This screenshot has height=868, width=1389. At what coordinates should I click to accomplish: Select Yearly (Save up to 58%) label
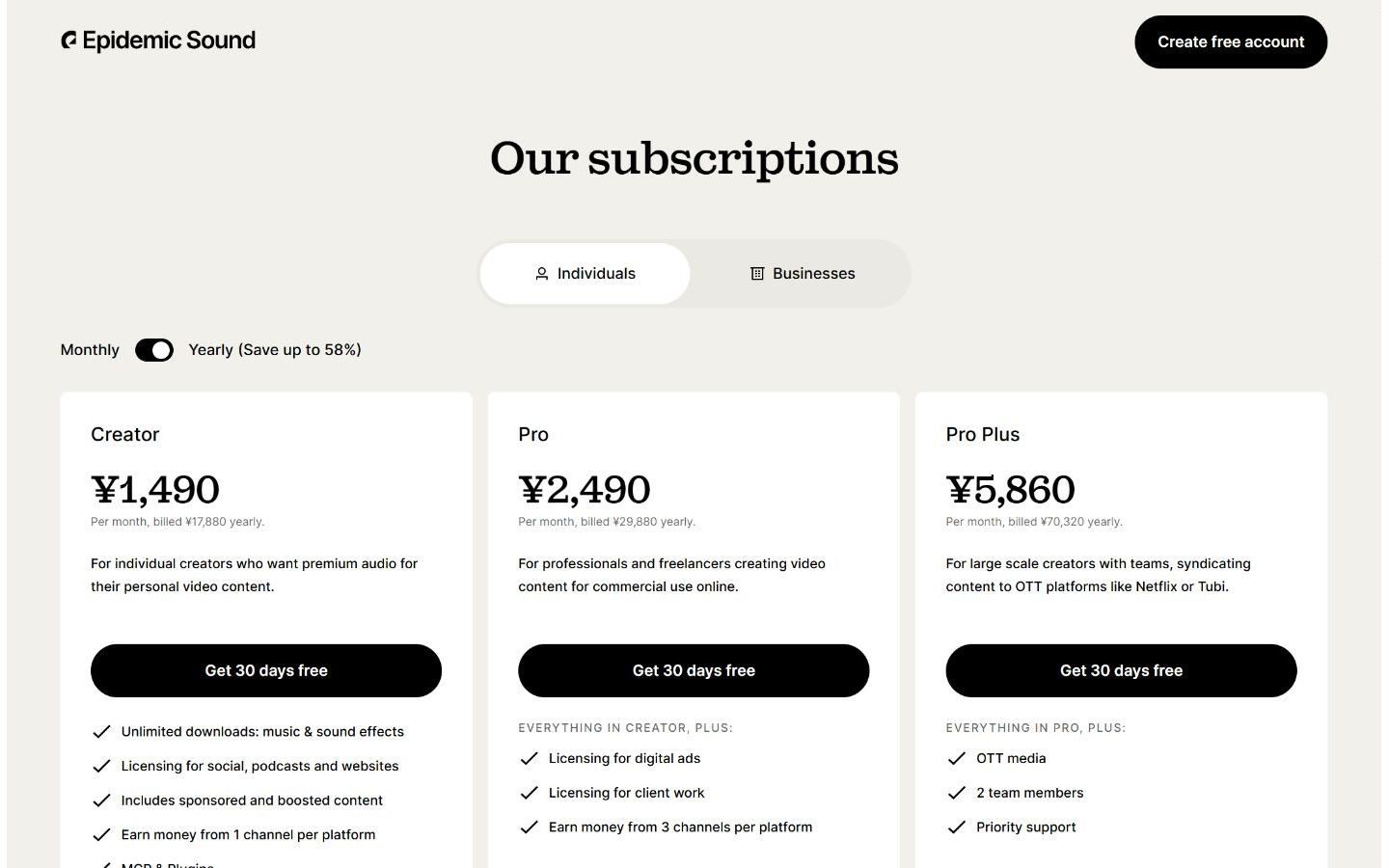(x=275, y=350)
